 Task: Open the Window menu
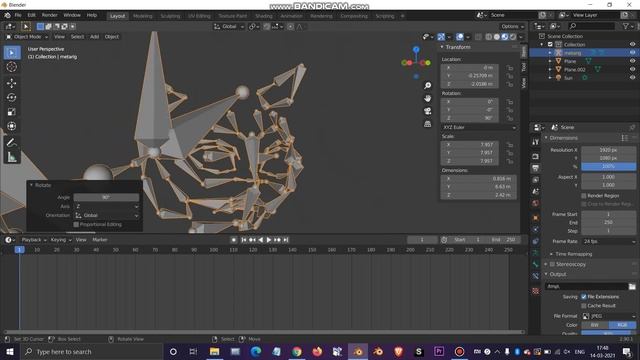[x=72, y=15]
